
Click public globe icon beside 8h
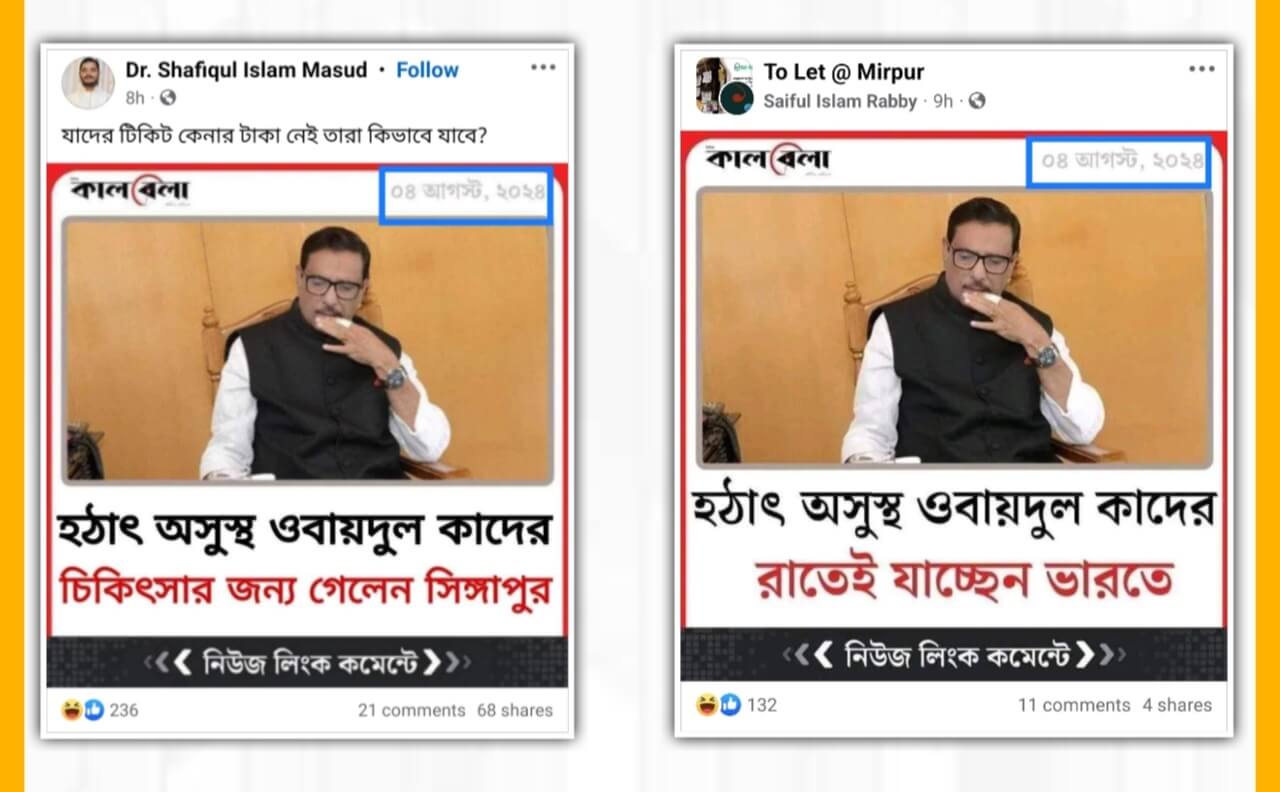(168, 98)
